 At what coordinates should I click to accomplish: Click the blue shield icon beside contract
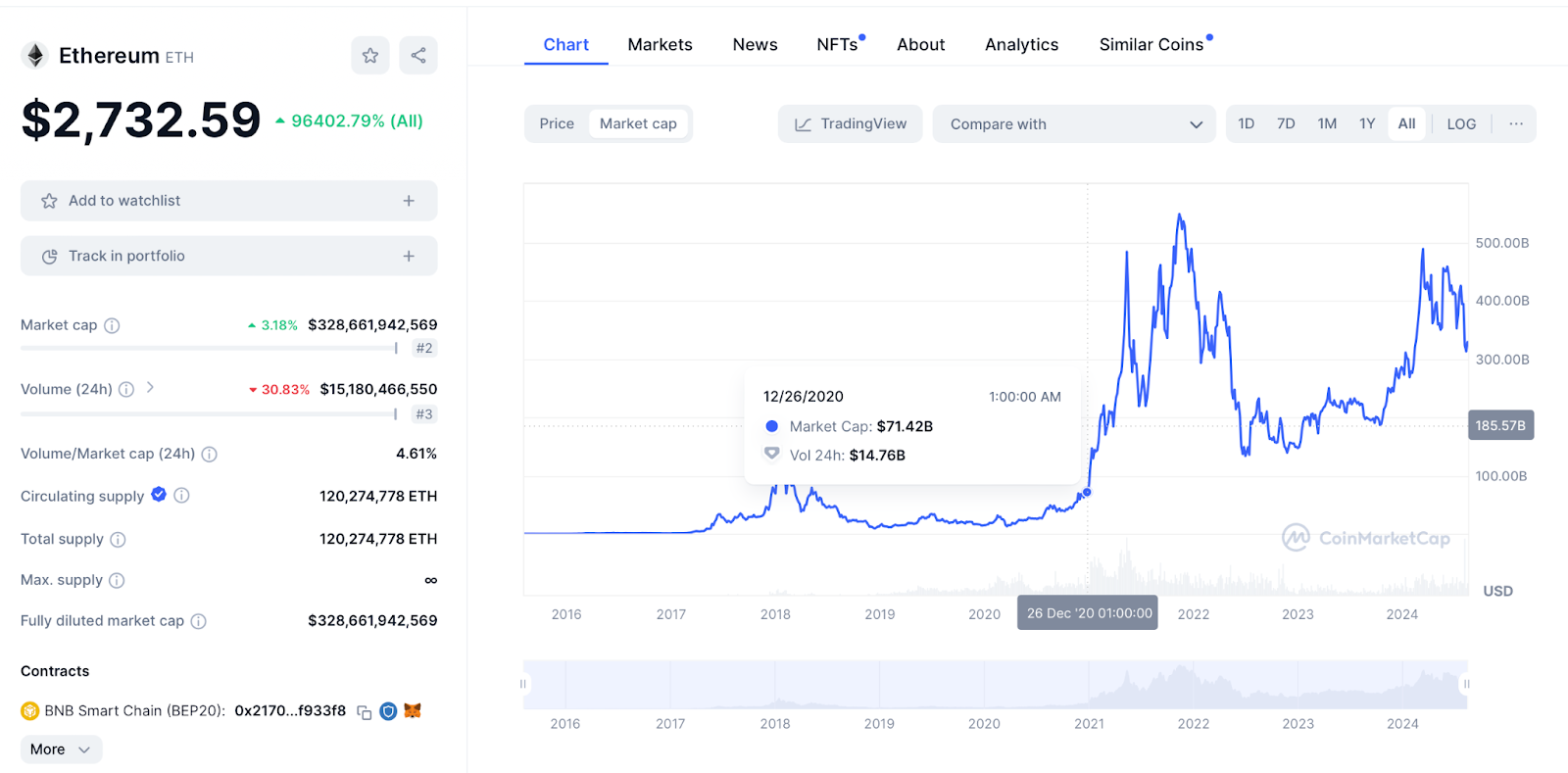click(x=388, y=711)
